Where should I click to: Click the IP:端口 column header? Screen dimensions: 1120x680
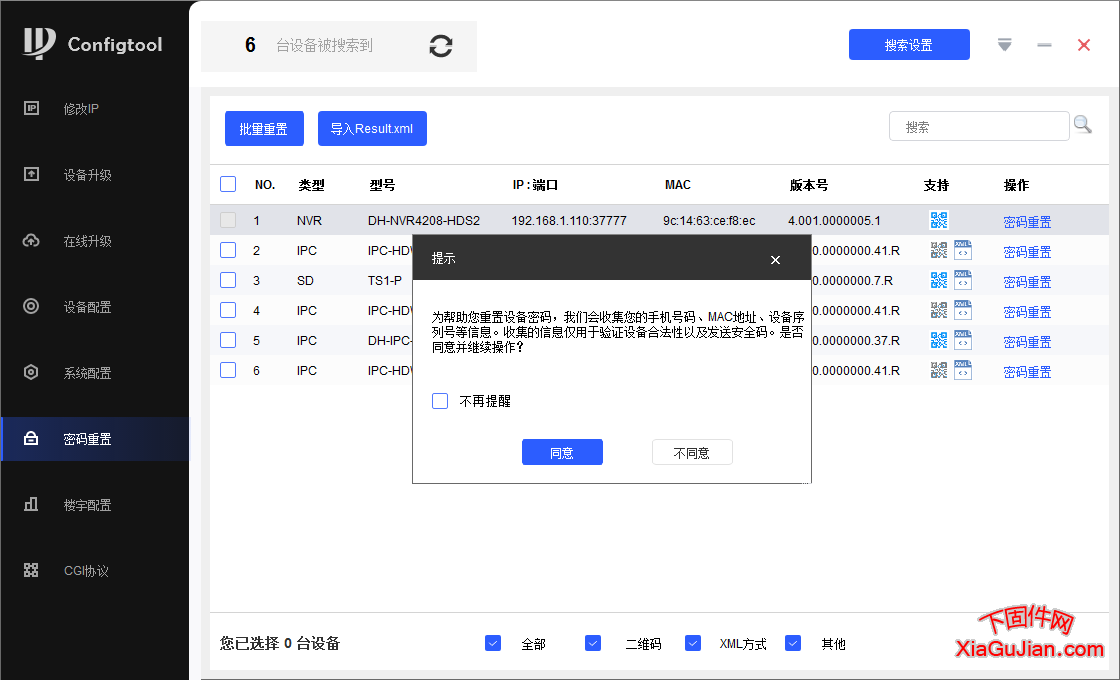coord(535,185)
